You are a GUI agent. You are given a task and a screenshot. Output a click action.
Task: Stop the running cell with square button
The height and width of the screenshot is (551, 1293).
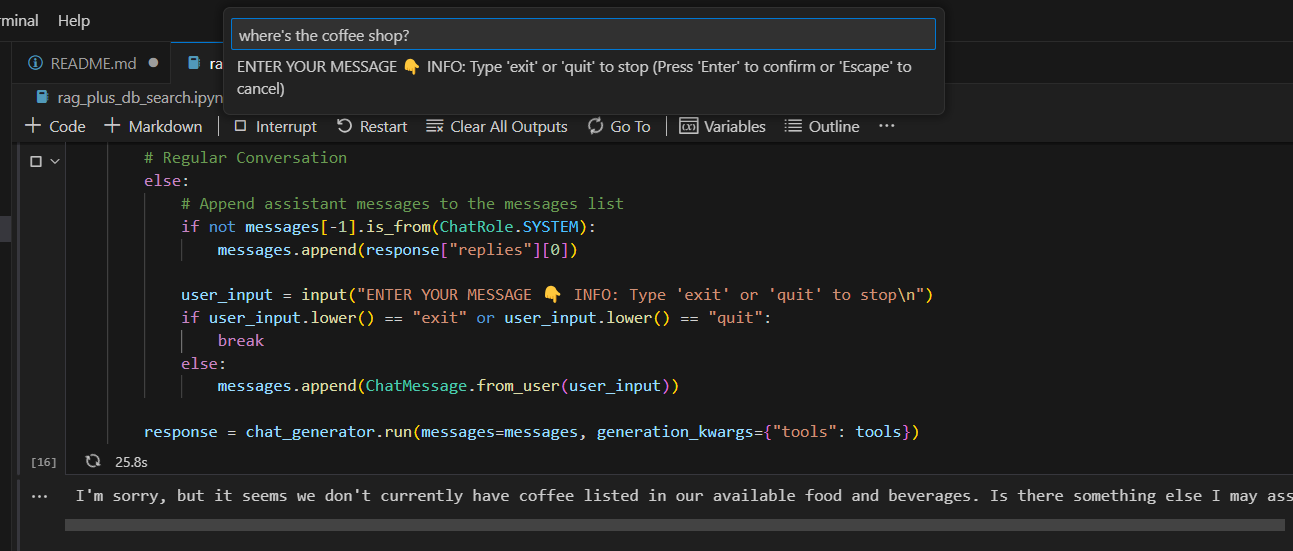point(36,161)
